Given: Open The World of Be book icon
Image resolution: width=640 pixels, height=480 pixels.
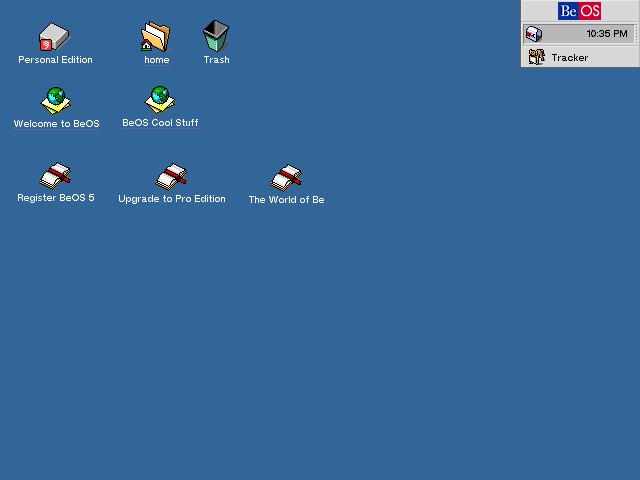Looking at the screenshot, I should coord(287,178).
